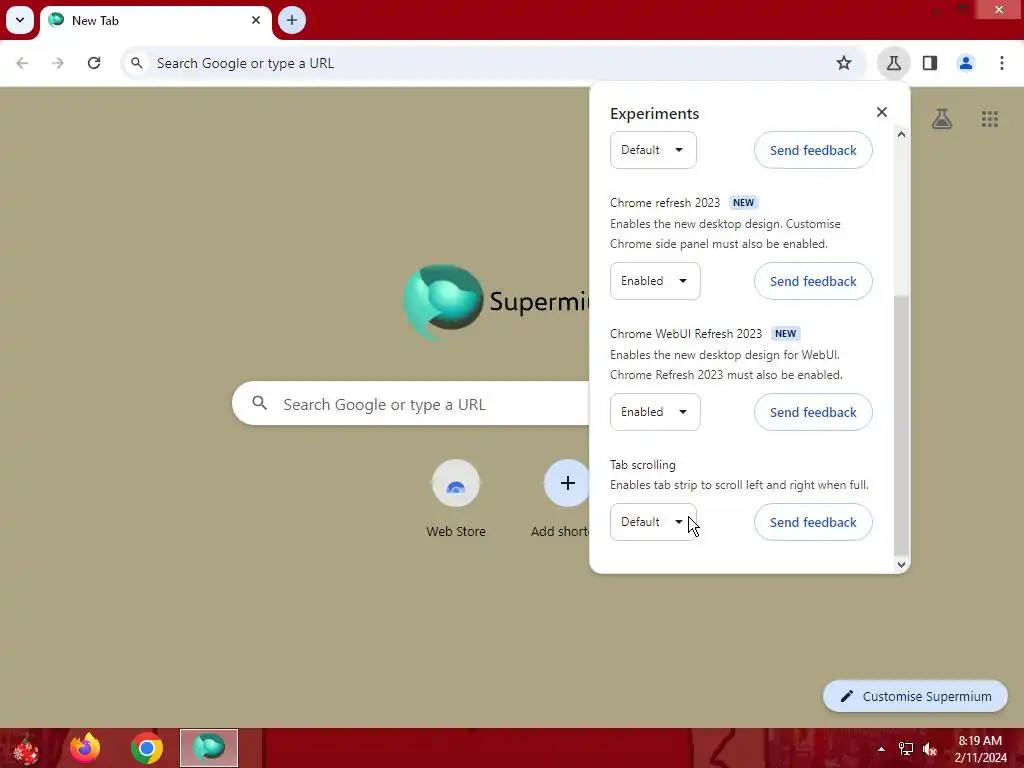Send feedback for Chrome refresh 2023

pyautogui.click(x=813, y=281)
